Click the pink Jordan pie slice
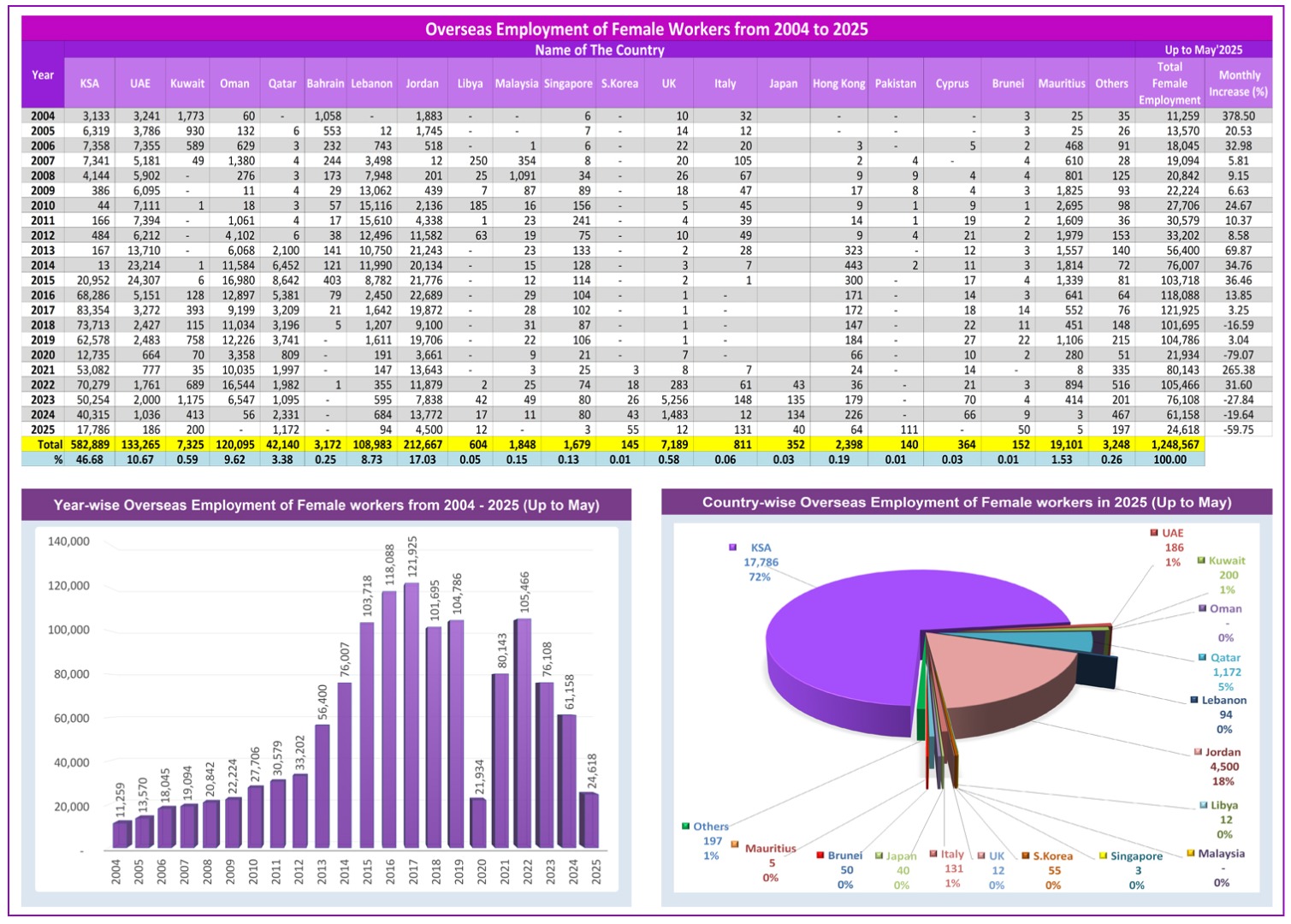Viewport: 1291px width, 924px height. 992,676
